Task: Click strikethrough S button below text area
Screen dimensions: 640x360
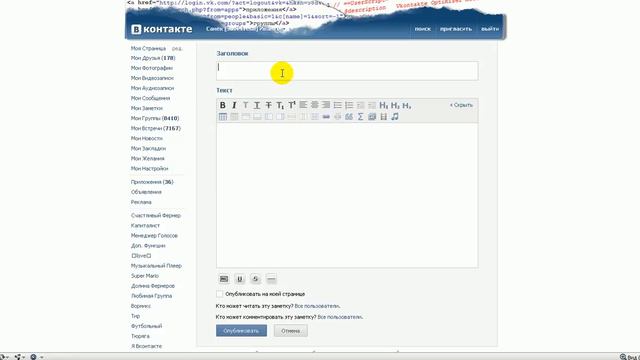Action: click(x=256, y=279)
